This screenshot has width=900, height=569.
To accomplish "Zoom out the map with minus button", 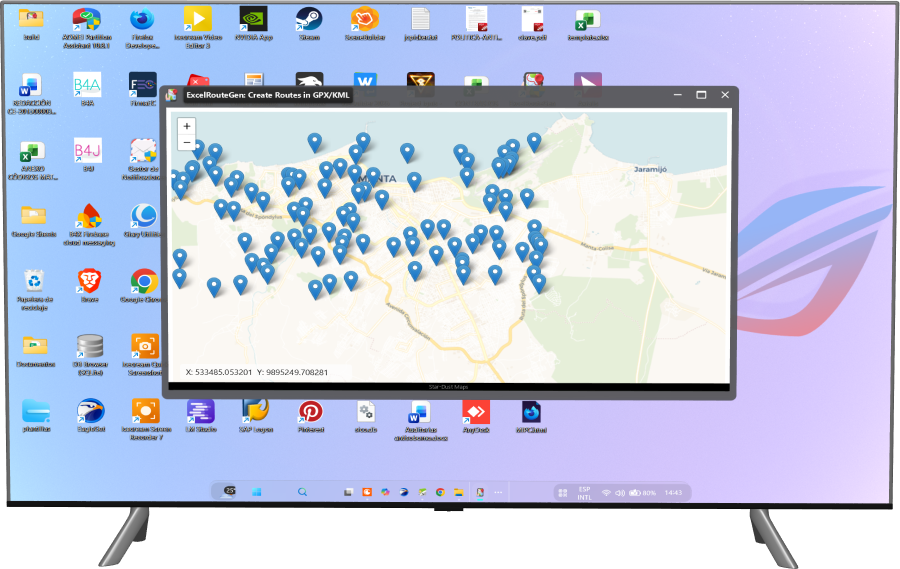I will point(187,142).
